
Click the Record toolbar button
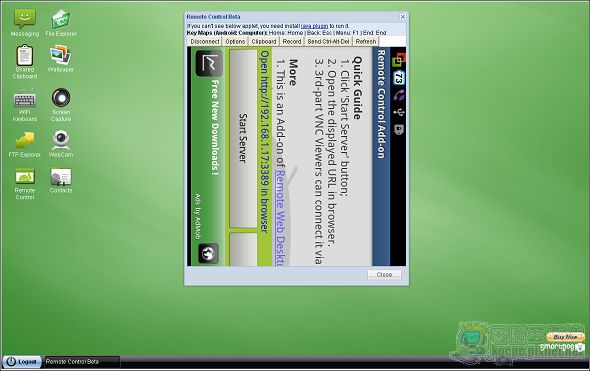(x=292, y=42)
